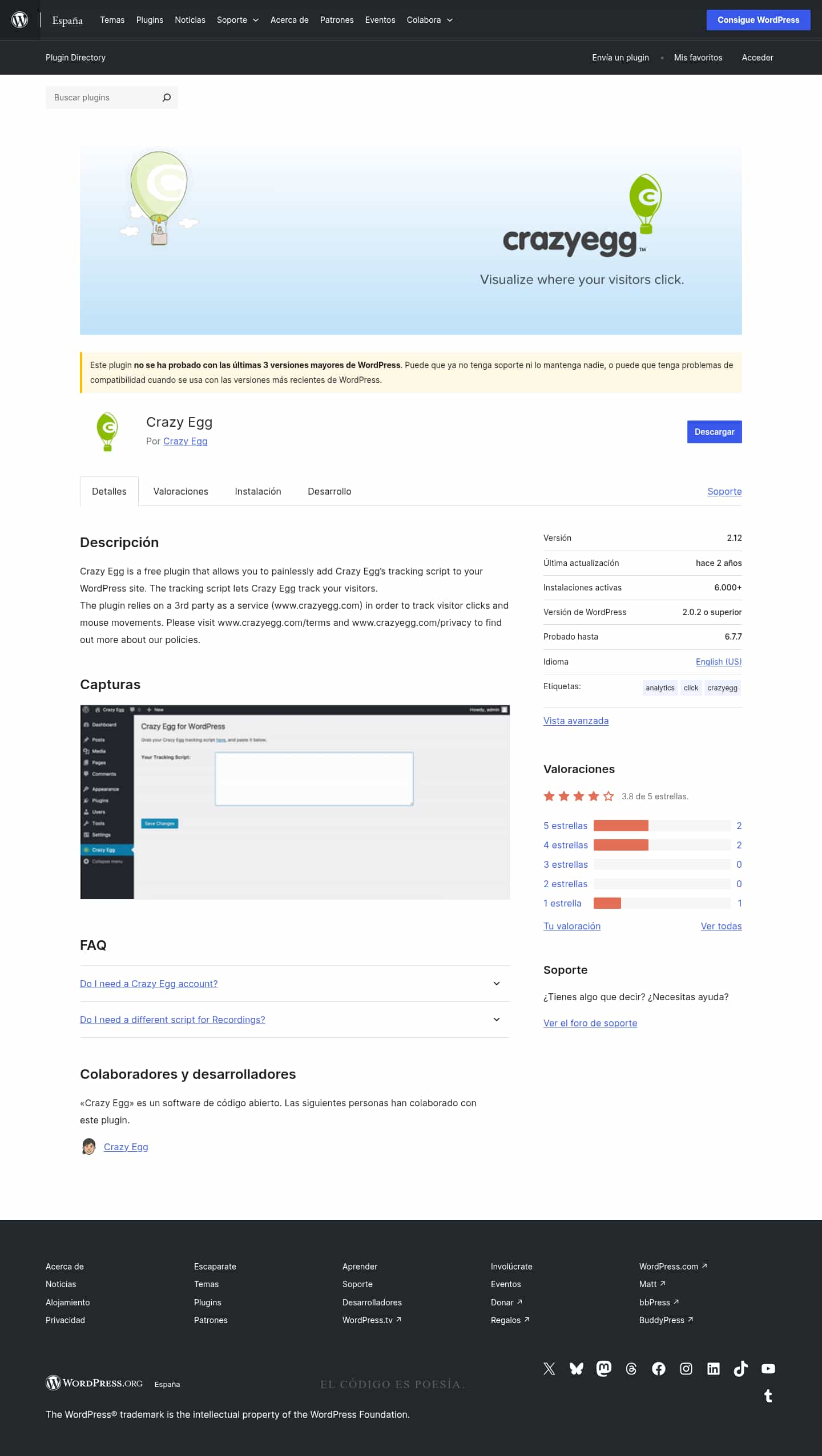This screenshot has height=1456, width=822.
Task: Click the Consigue WordPress button
Action: coord(758,20)
